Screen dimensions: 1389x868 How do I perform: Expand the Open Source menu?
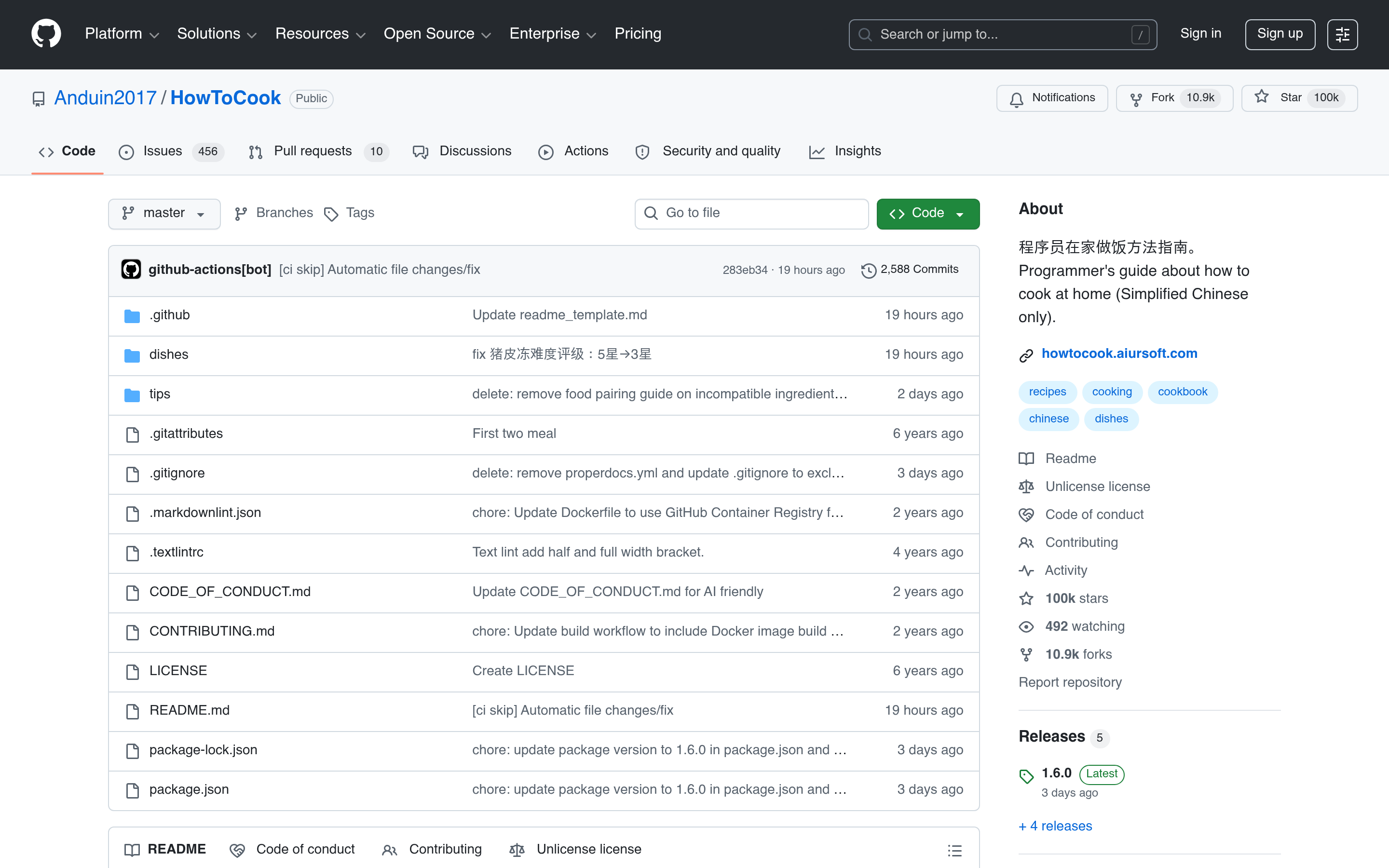pos(437,34)
